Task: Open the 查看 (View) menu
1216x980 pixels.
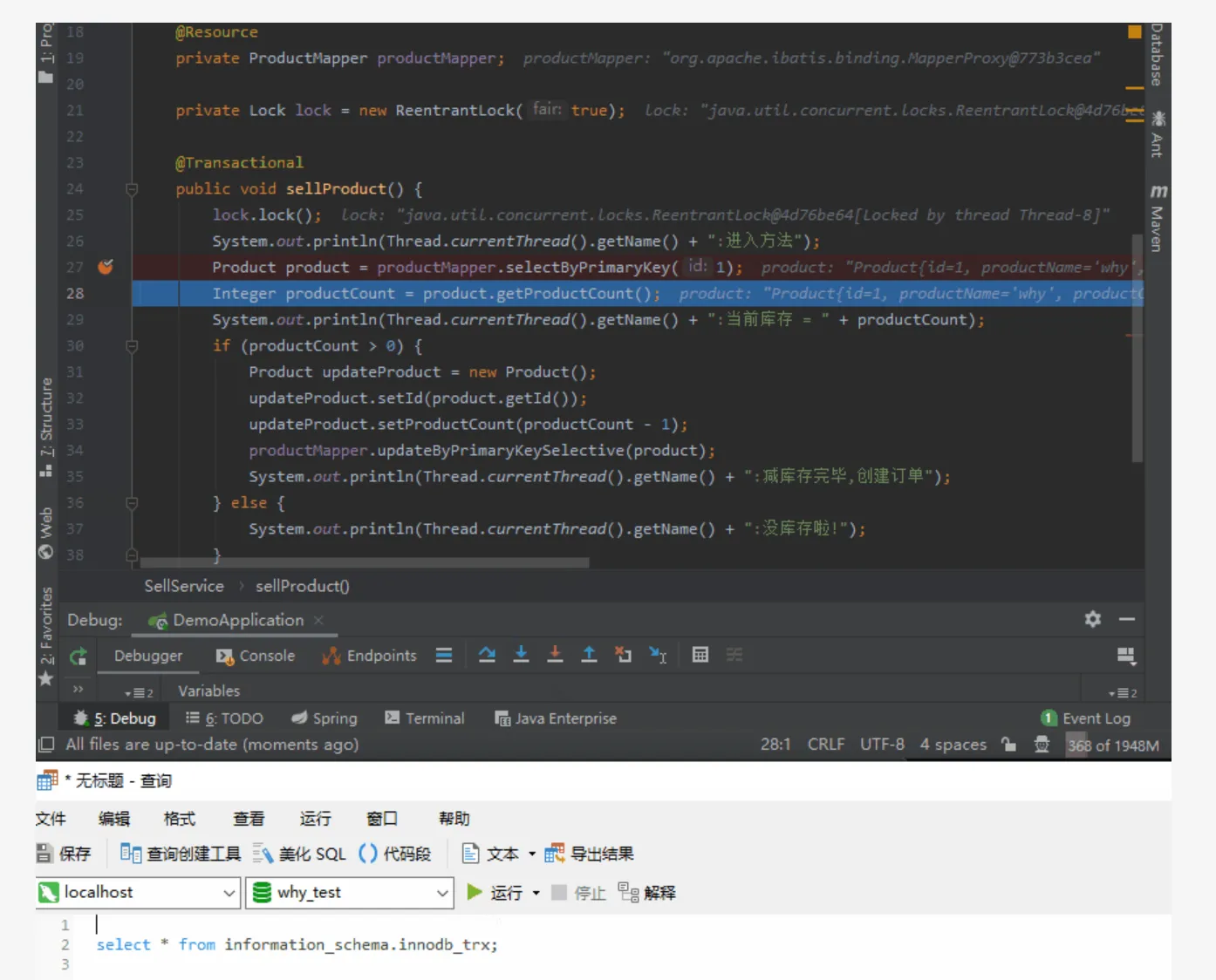Action: 249,819
